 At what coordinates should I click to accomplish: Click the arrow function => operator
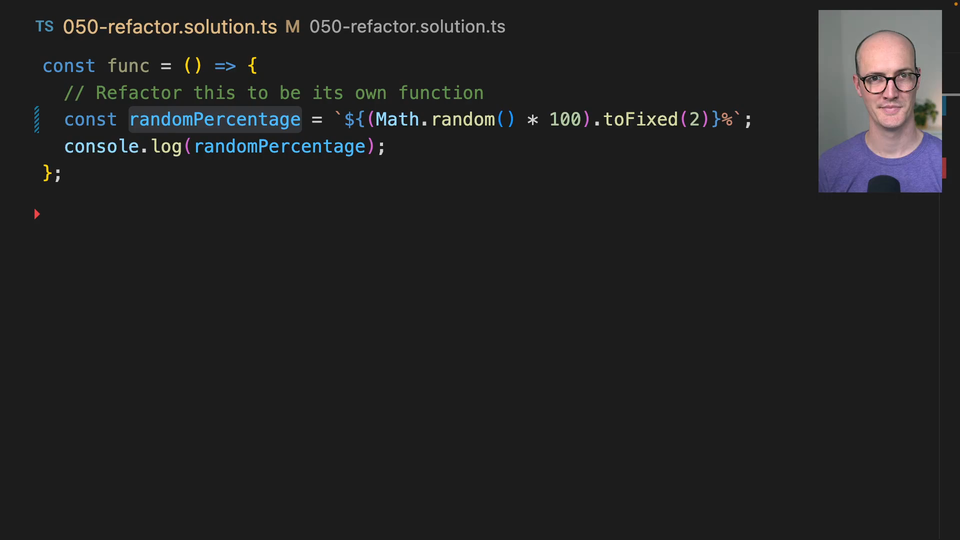point(225,66)
